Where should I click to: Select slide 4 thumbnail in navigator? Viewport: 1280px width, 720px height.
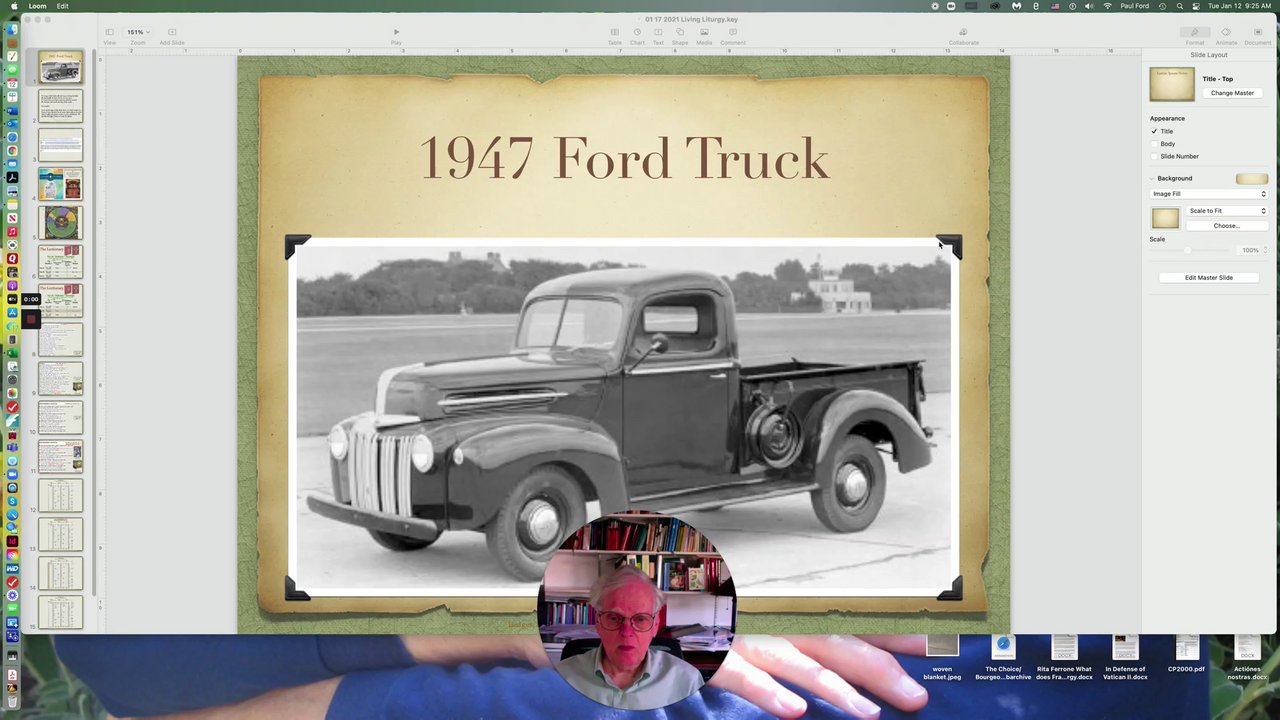(60, 184)
